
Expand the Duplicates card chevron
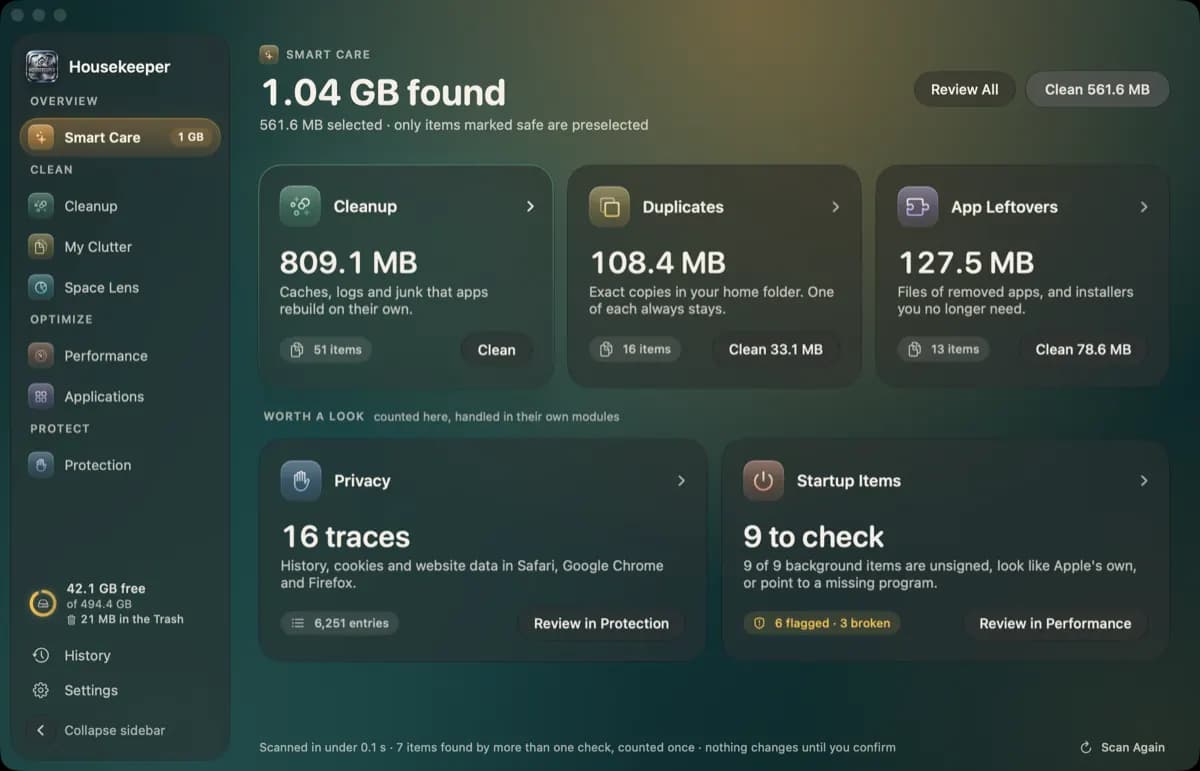836,207
